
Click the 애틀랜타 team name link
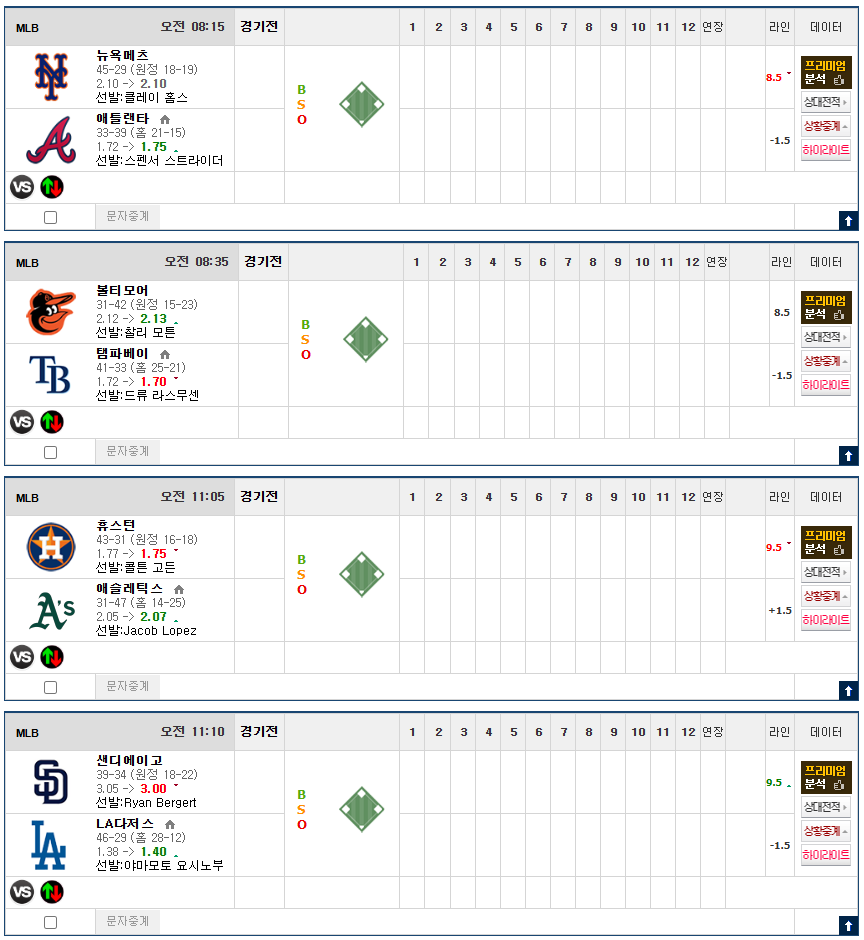(x=123, y=118)
